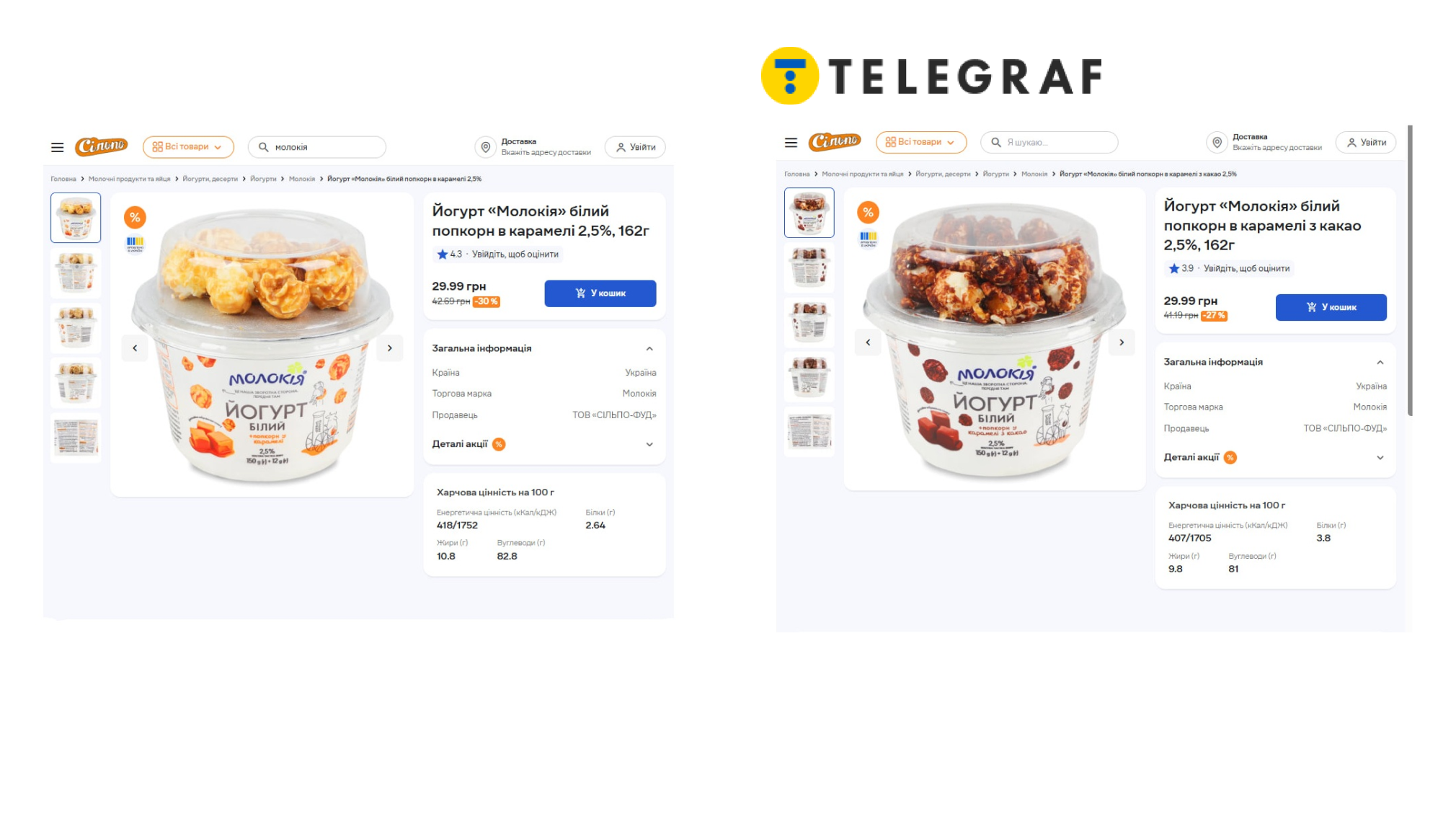Click «Увійти» login button on right page
Image resolution: width=1456 pixels, height=814 pixels.
tap(1366, 143)
